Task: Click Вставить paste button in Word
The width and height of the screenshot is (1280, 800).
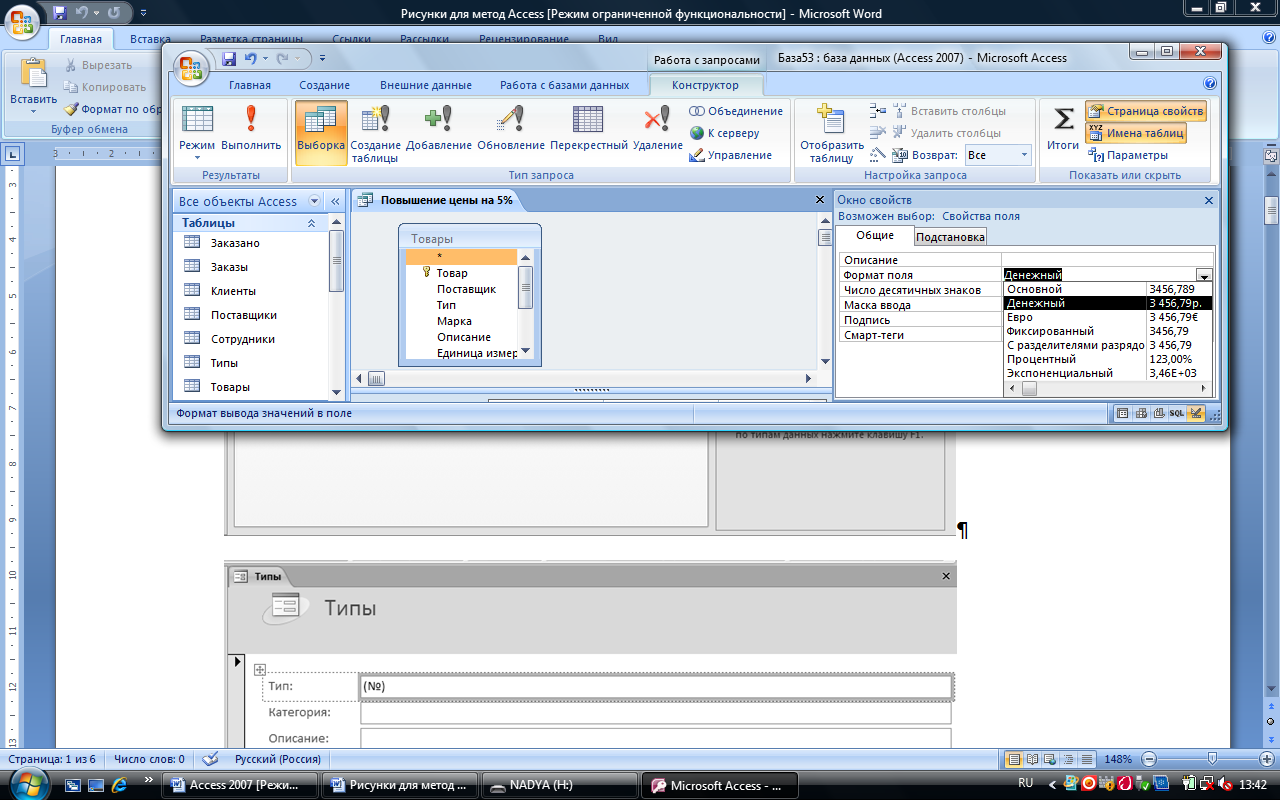Action: (x=33, y=85)
